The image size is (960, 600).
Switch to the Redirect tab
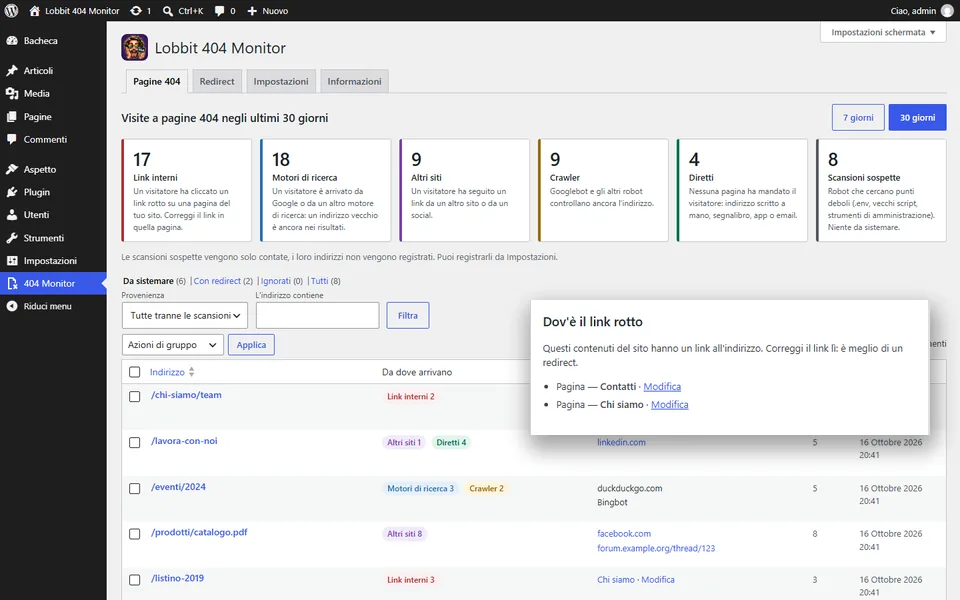[217, 81]
